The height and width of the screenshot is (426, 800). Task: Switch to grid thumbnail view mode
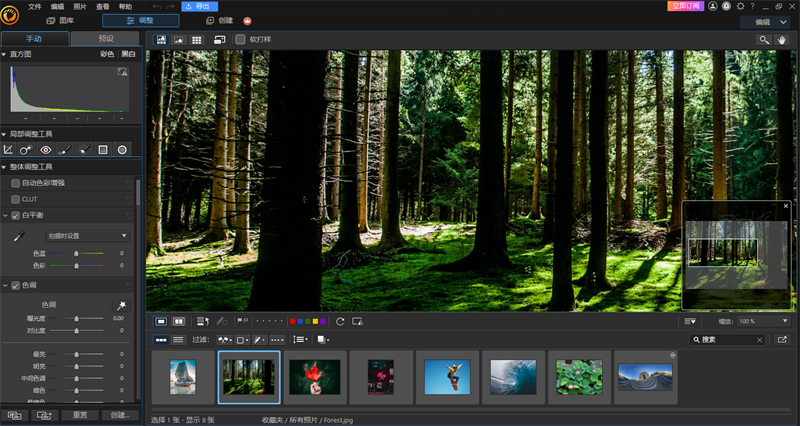click(198, 39)
